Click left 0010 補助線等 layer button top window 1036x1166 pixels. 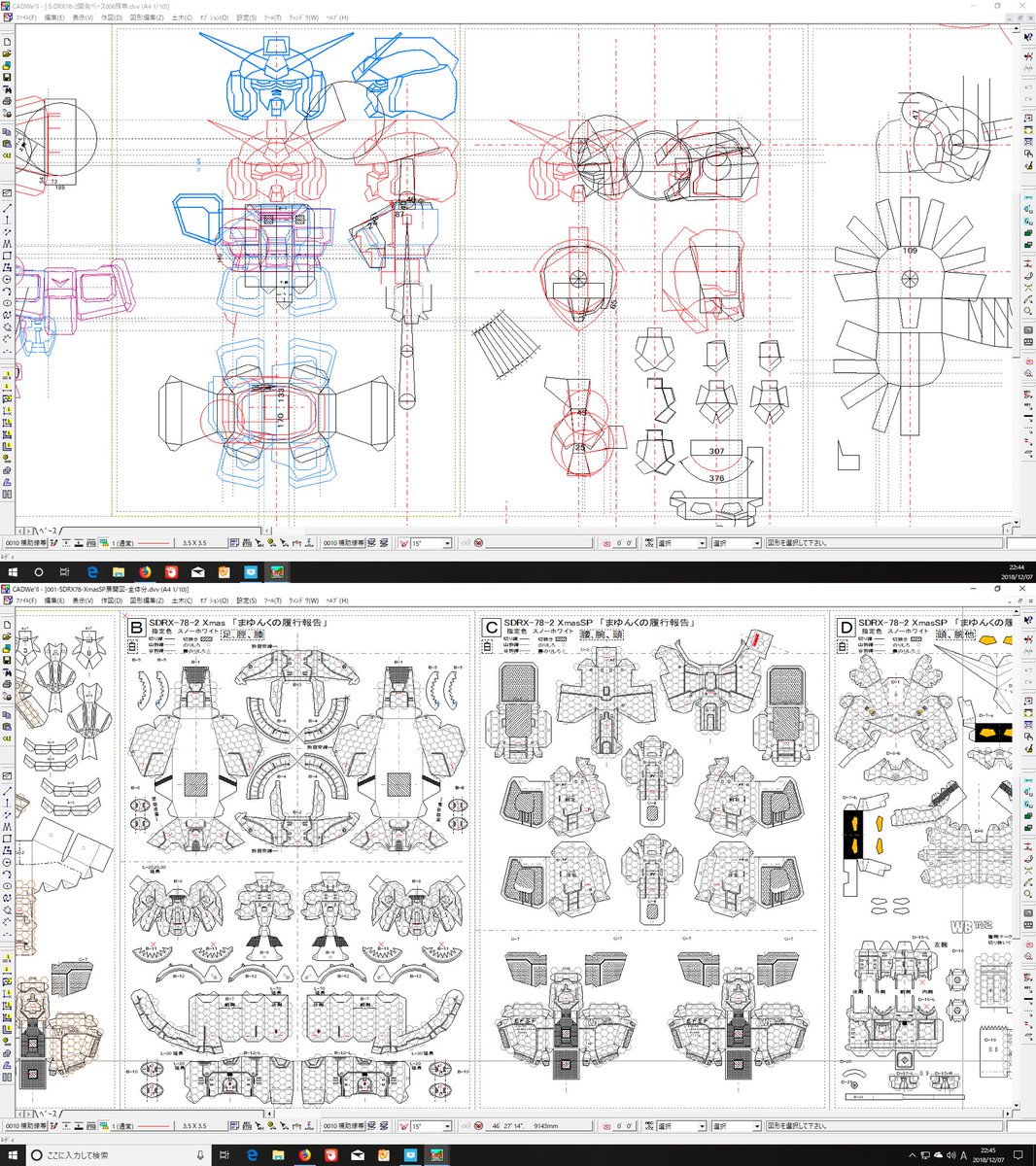tap(26, 543)
